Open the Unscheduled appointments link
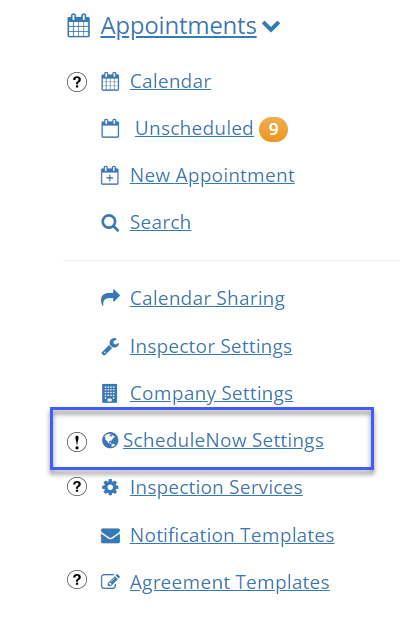 [x=194, y=128]
